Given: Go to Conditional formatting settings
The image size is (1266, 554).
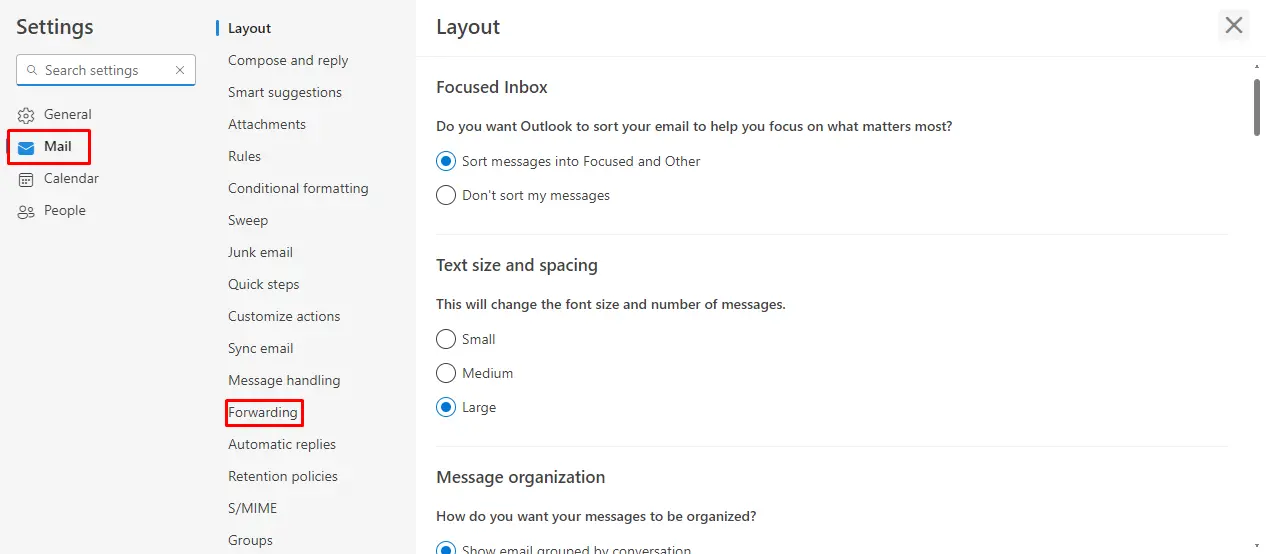Looking at the screenshot, I should pyautogui.click(x=298, y=189).
